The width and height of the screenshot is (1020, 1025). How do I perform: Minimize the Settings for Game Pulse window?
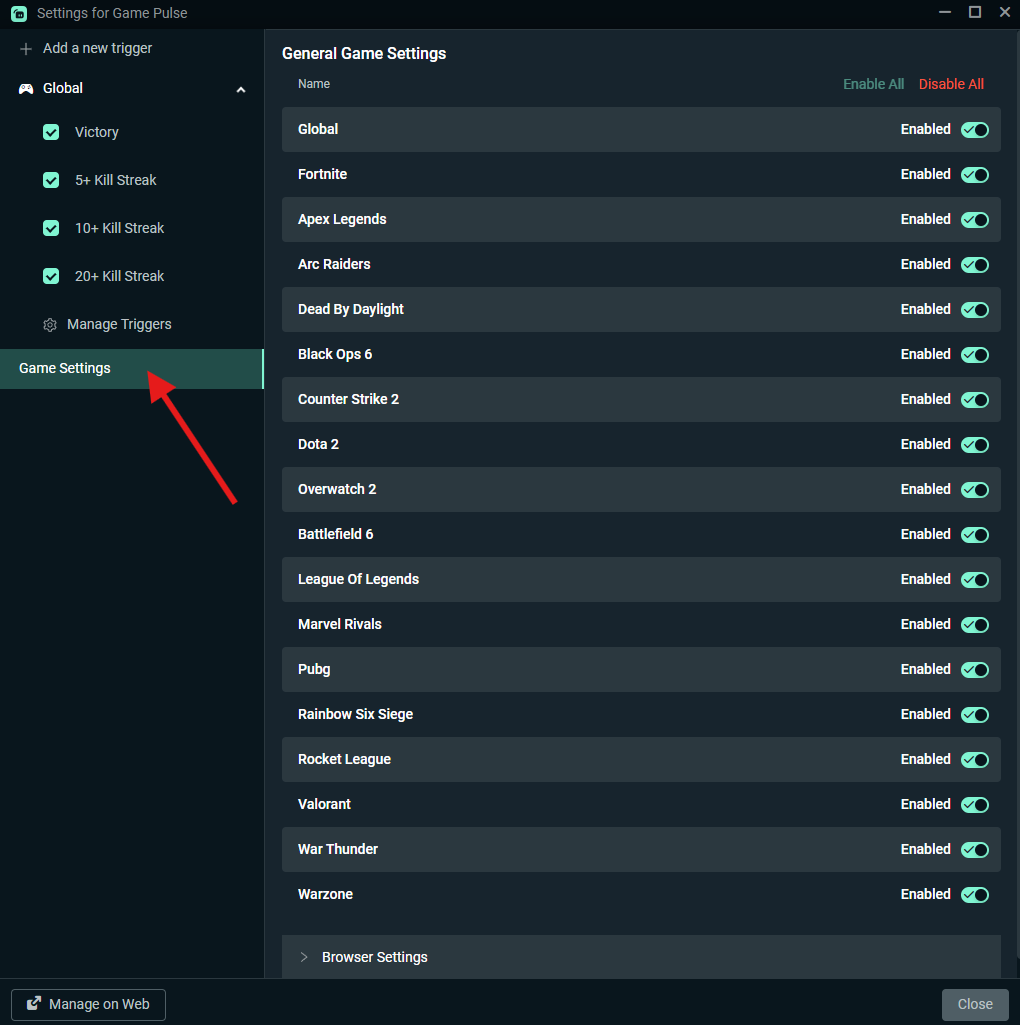[x=945, y=12]
